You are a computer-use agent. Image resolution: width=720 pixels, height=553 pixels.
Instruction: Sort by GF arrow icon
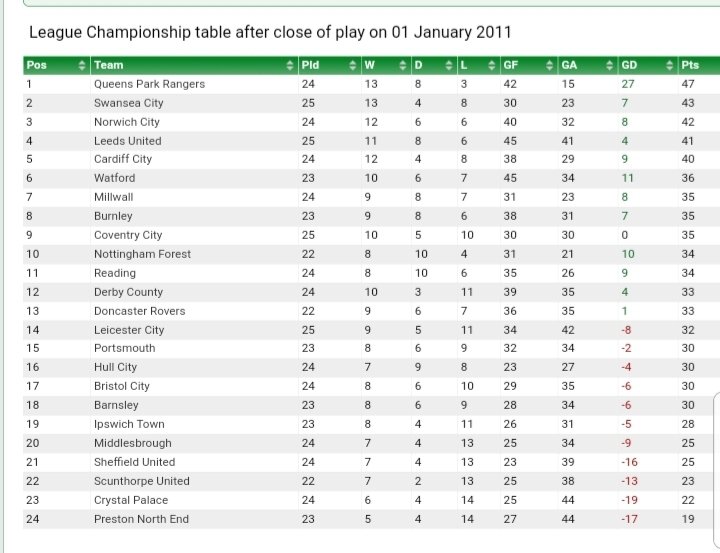[550, 65]
